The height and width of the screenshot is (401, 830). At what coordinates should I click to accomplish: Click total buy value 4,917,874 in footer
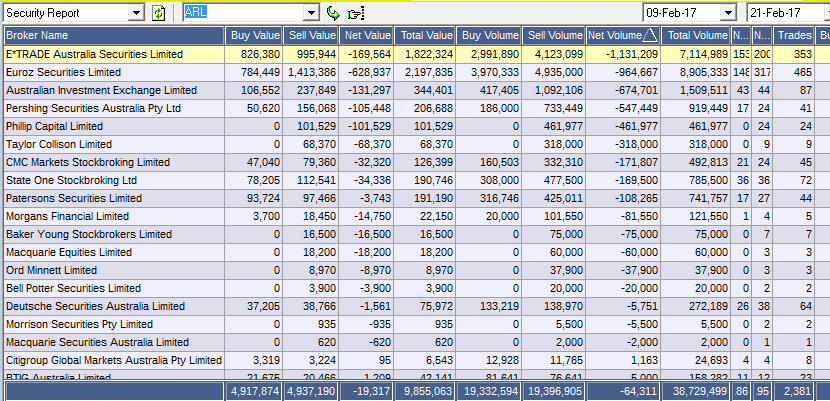point(254,392)
